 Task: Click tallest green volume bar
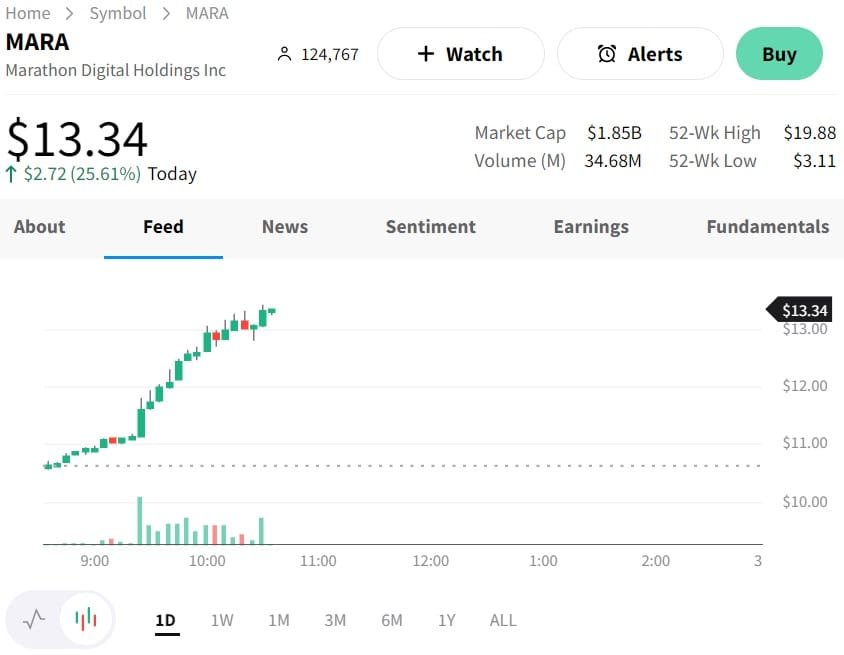point(140,520)
